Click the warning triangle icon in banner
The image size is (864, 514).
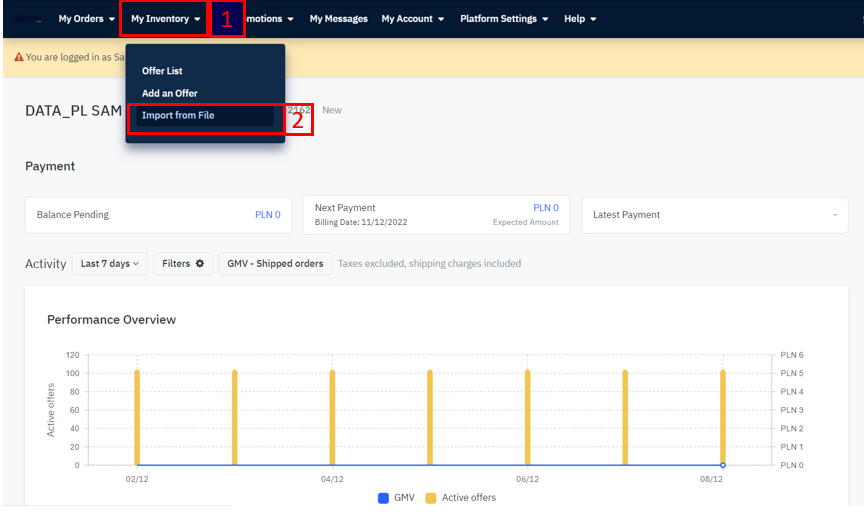(19, 57)
